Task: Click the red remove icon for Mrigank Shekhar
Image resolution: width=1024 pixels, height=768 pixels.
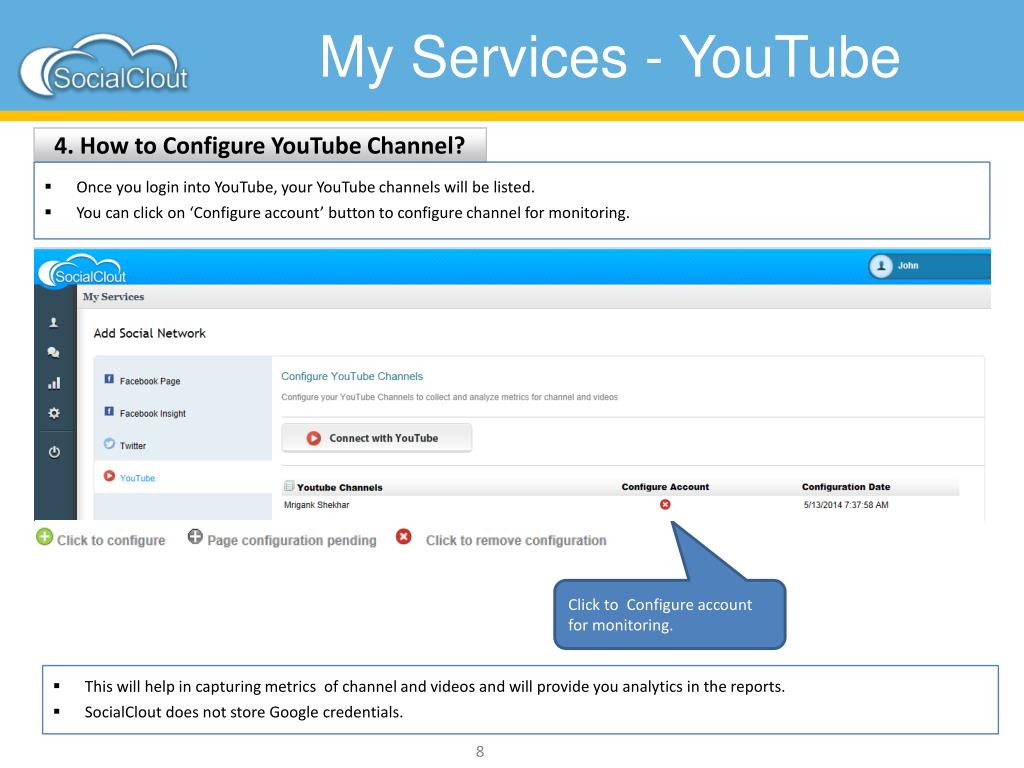Action: point(665,504)
